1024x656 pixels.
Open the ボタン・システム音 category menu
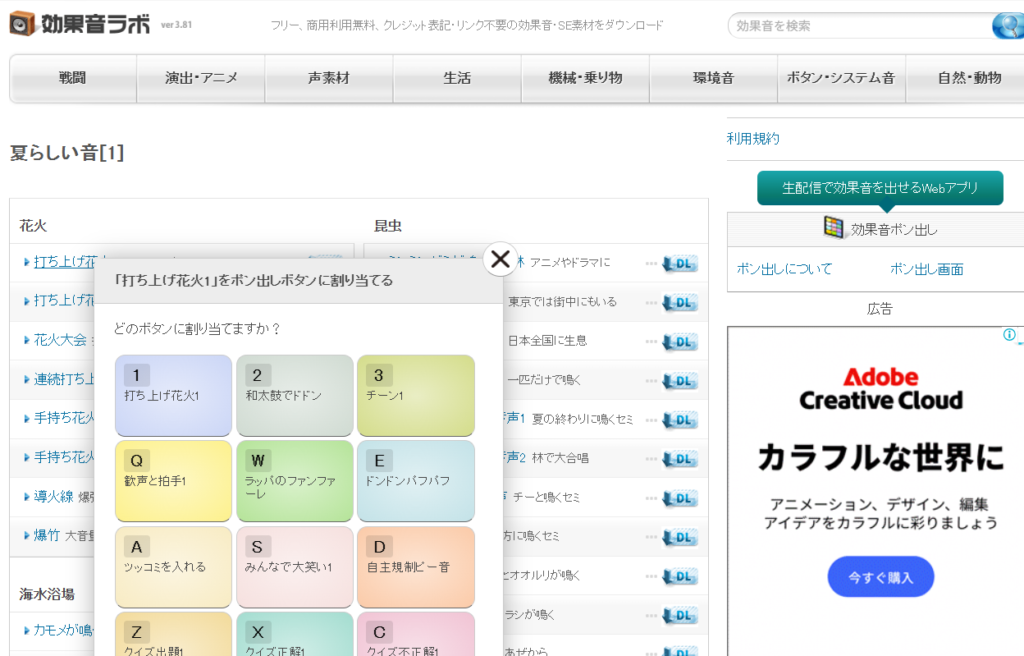click(x=840, y=78)
